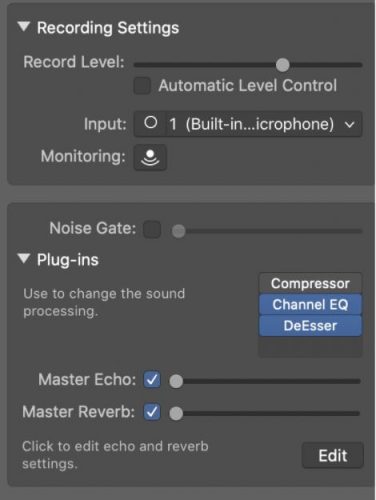Disable the Master Echo checkbox
Image resolution: width=376 pixels, height=500 pixels.
(152, 380)
